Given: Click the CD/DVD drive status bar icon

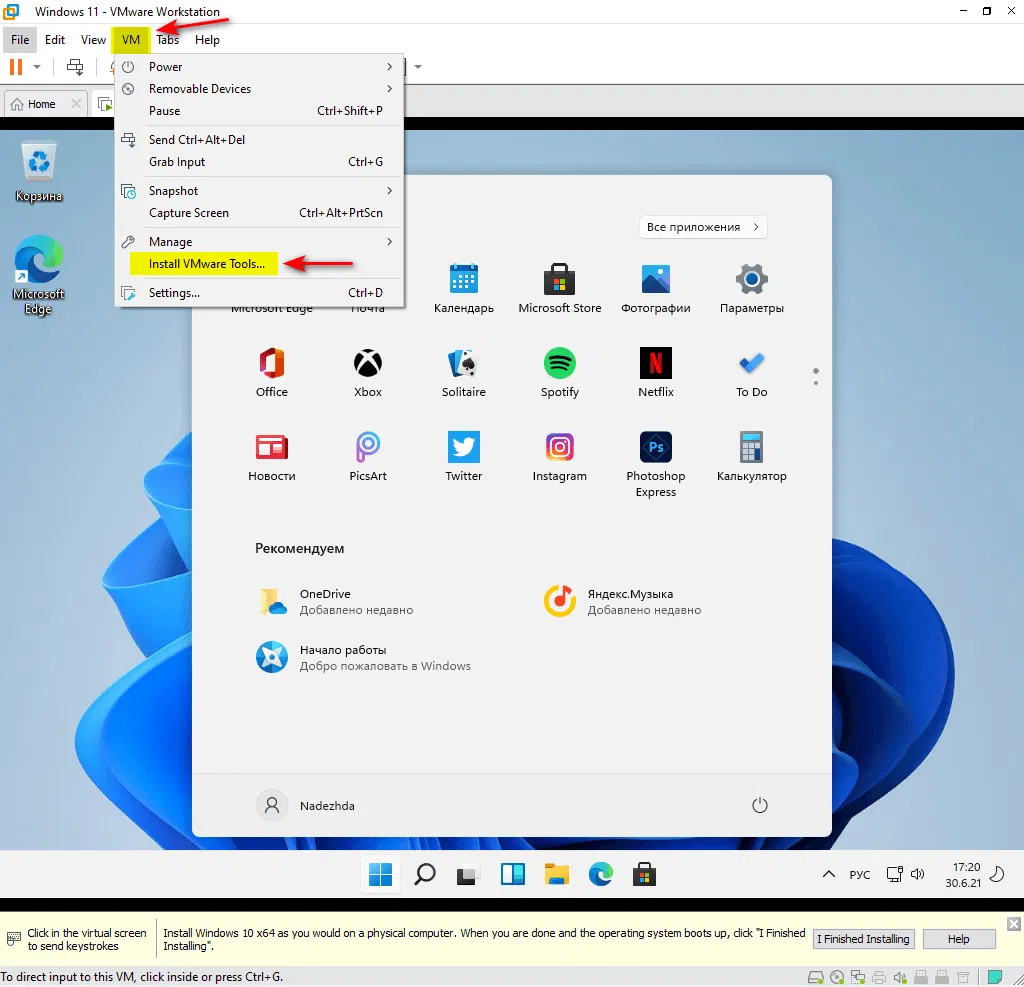Looking at the screenshot, I should coord(837,978).
